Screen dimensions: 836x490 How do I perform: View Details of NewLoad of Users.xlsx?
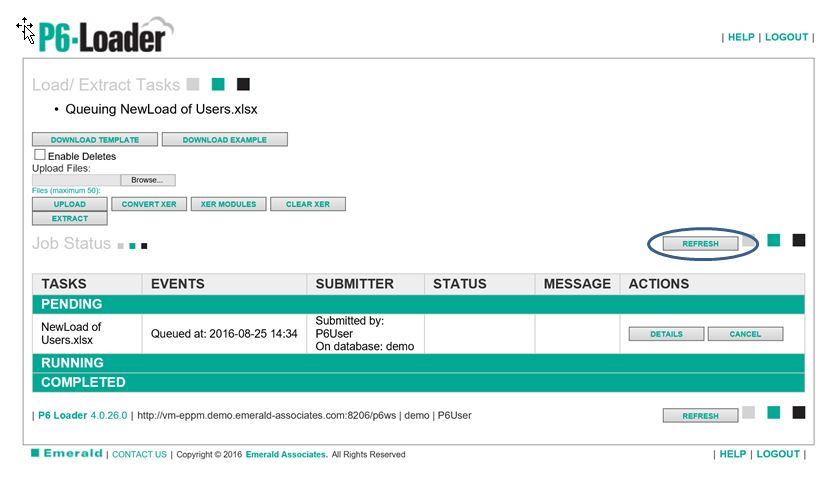click(x=666, y=334)
